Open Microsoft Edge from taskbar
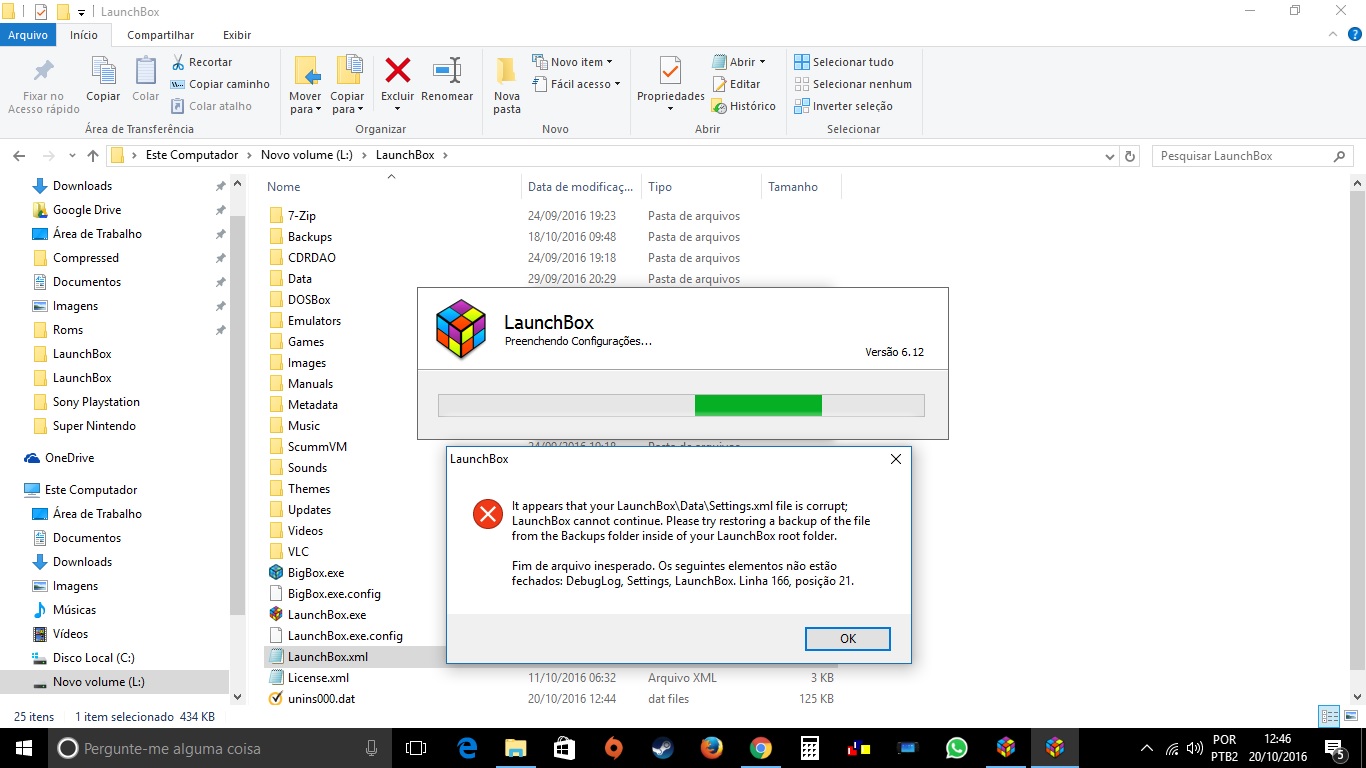 [x=467, y=748]
